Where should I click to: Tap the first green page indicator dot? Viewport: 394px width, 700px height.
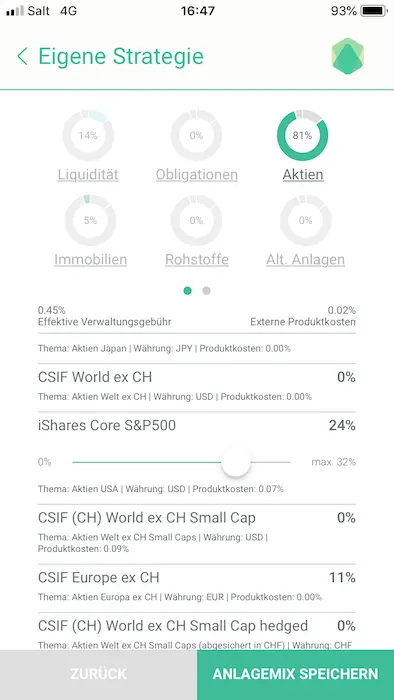(187, 291)
